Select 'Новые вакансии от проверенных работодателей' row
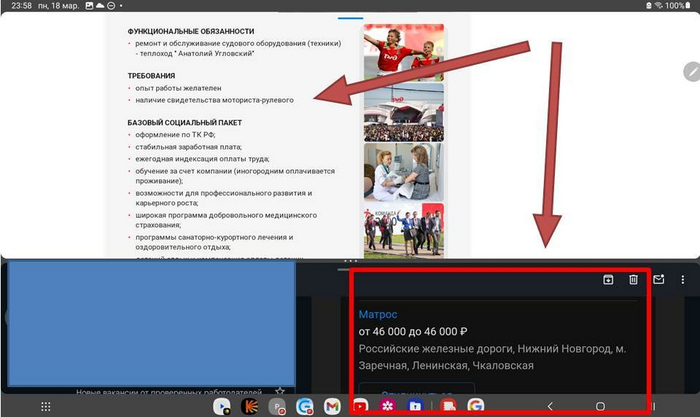700x417 pixels. tap(169, 392)
